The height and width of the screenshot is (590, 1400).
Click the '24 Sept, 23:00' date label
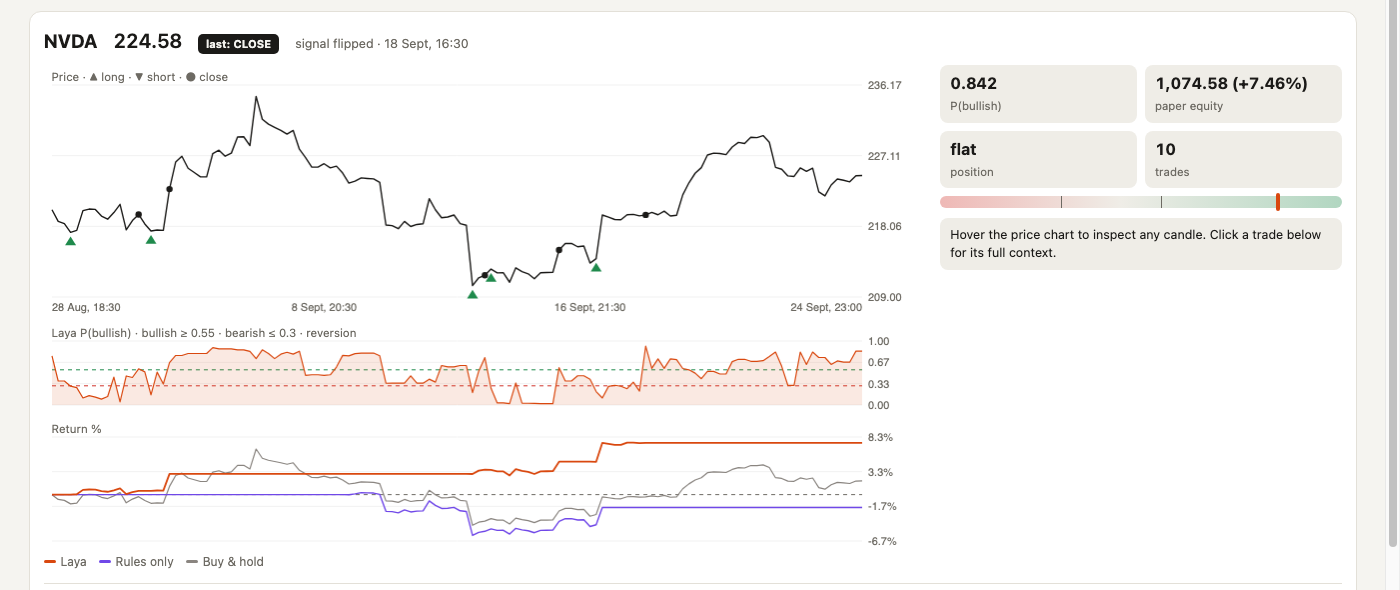click(x=826, y=307)
